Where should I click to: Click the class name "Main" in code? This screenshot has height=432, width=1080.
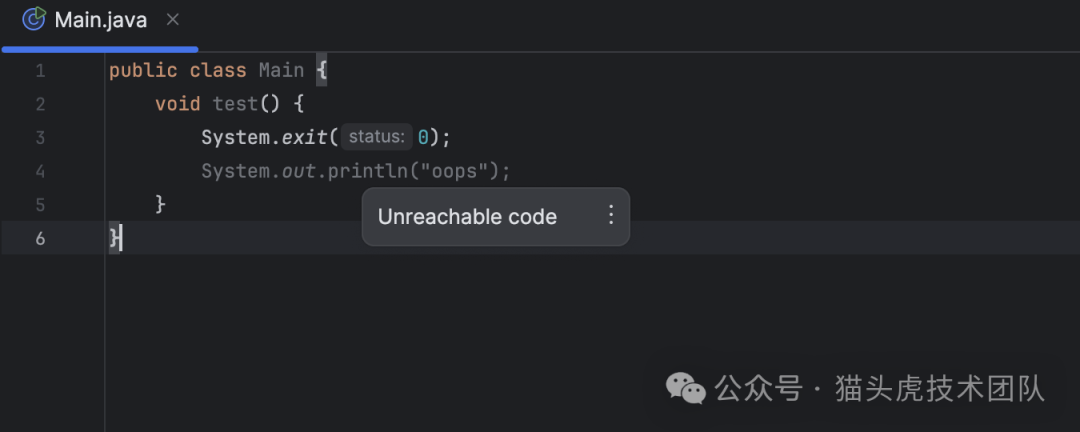[281, 71]
